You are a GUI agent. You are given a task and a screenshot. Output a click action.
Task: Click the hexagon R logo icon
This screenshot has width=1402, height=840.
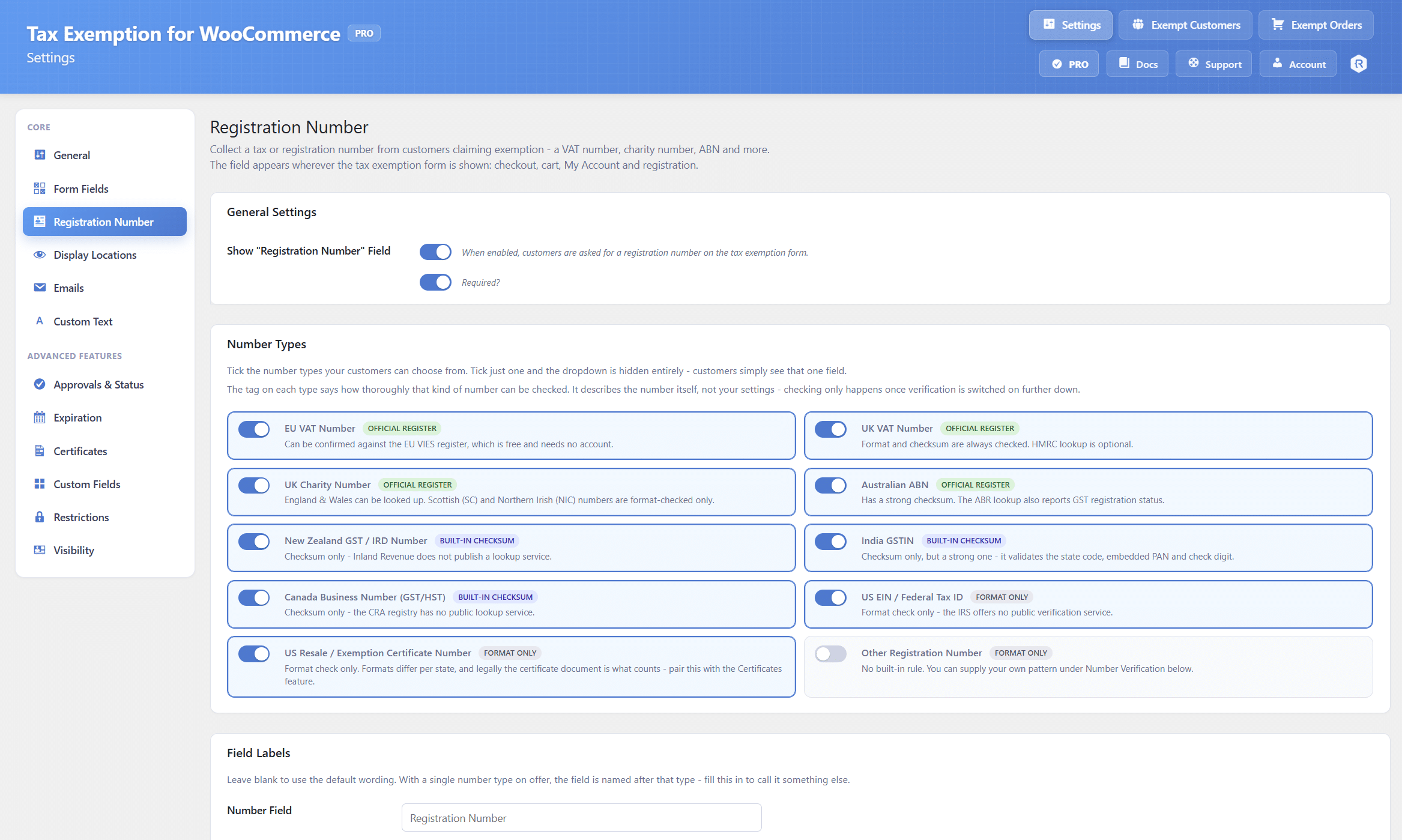click(1359, 64)
